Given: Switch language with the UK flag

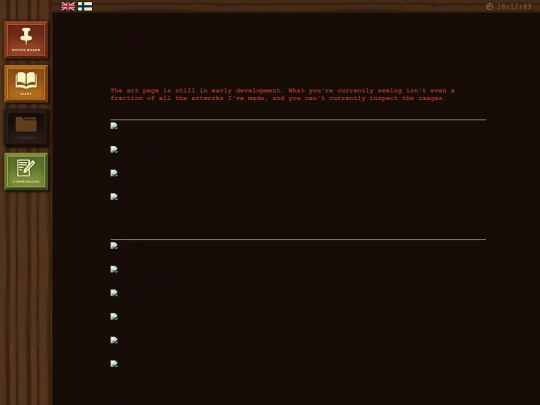Looking at the screenshot, I should coord(68,6).
